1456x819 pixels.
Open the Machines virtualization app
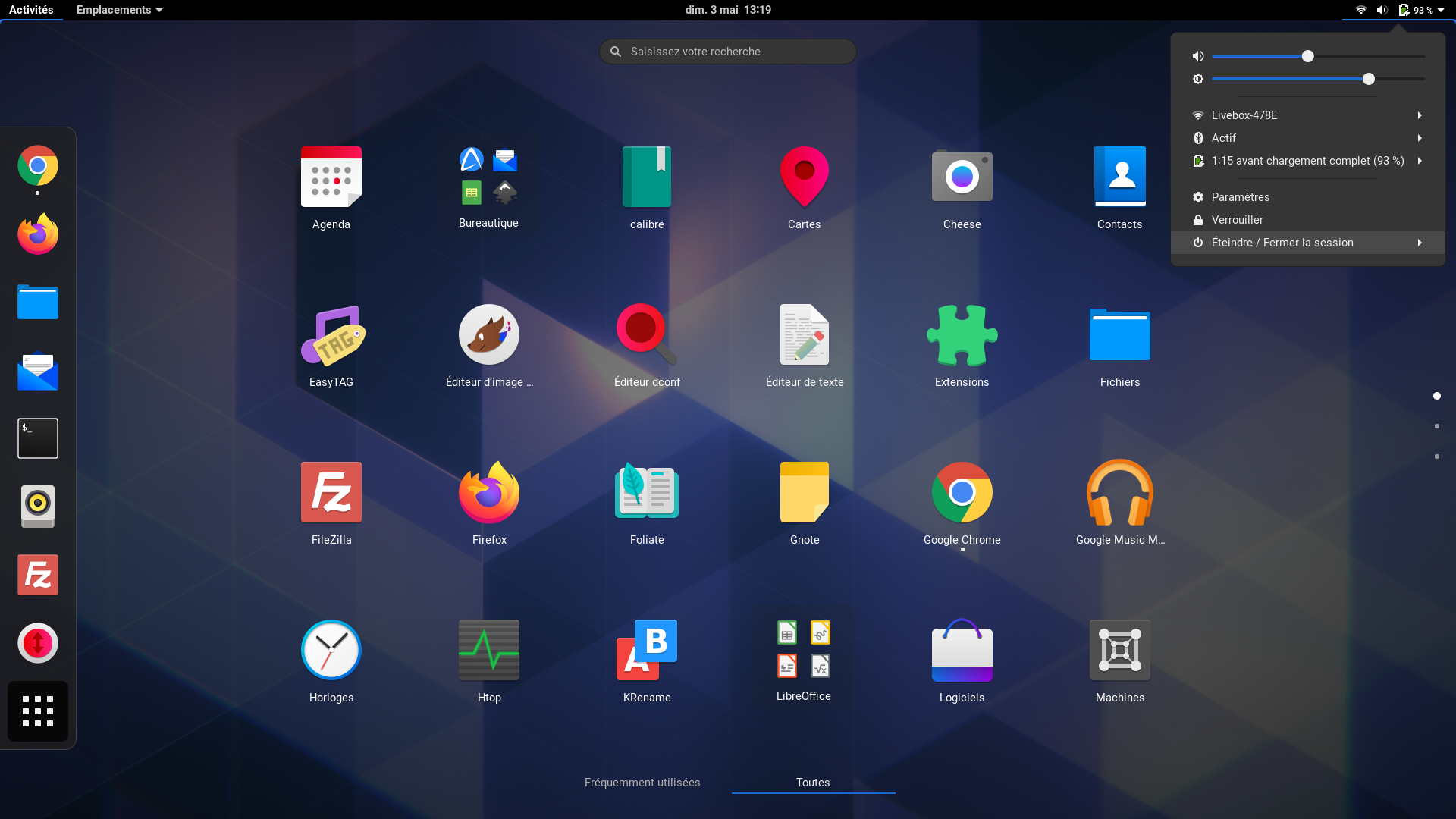pos(1119,651)
